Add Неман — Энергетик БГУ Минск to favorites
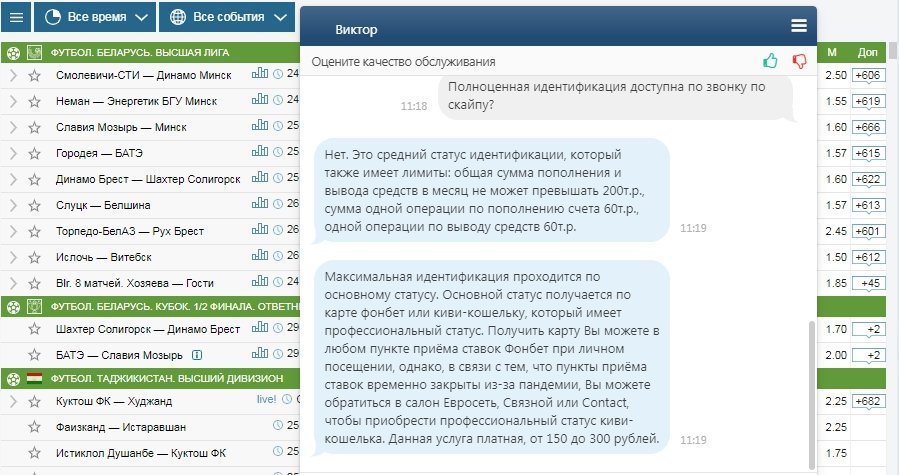Screen dimensions: 899x475 [x=35, y=101]
